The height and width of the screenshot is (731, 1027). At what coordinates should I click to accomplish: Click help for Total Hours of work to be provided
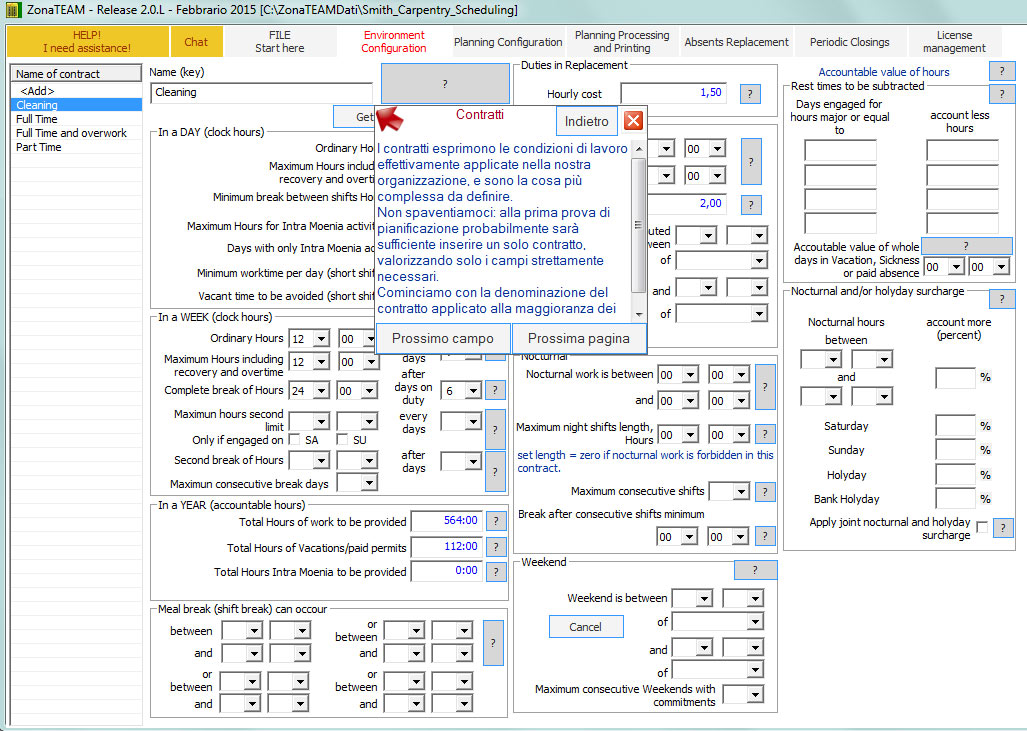click(496, 521)
